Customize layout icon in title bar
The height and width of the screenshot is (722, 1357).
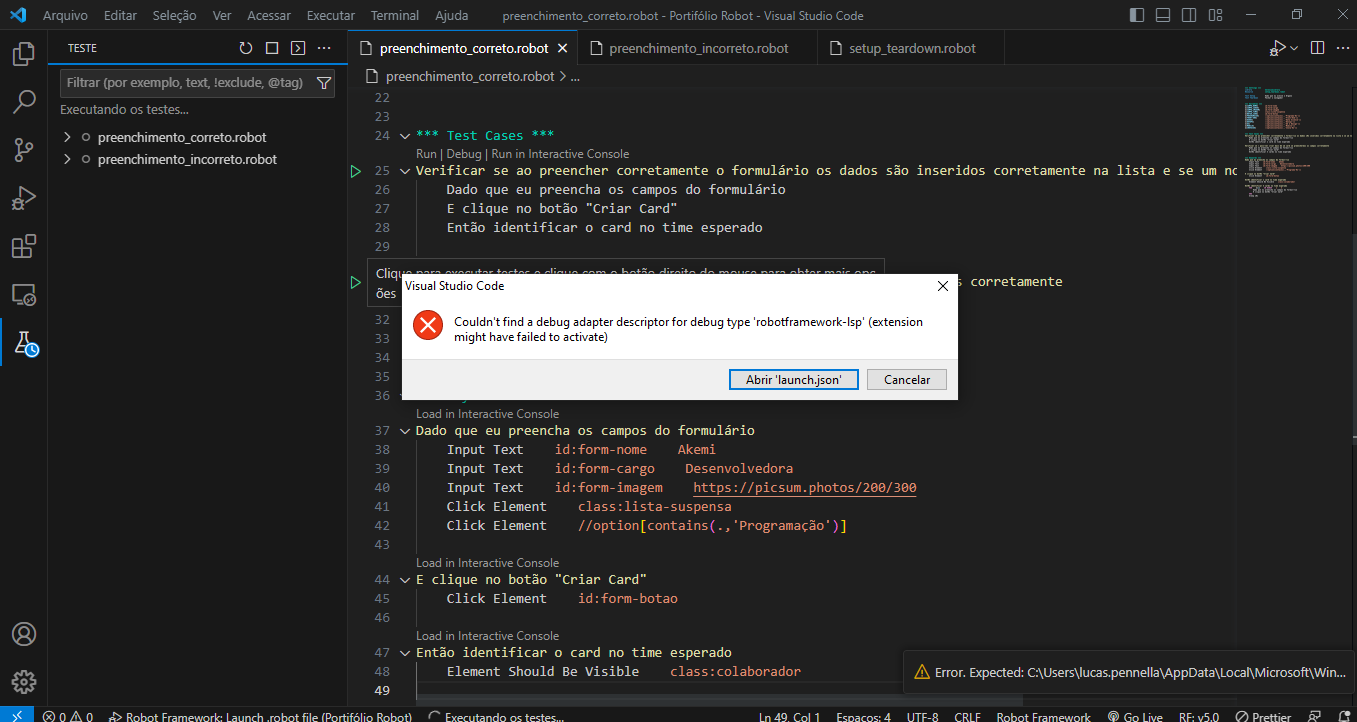point(1215,15)
